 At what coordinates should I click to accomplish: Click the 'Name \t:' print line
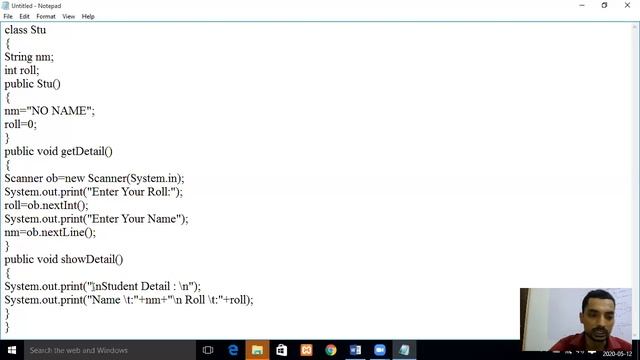(x=129, y=300)
